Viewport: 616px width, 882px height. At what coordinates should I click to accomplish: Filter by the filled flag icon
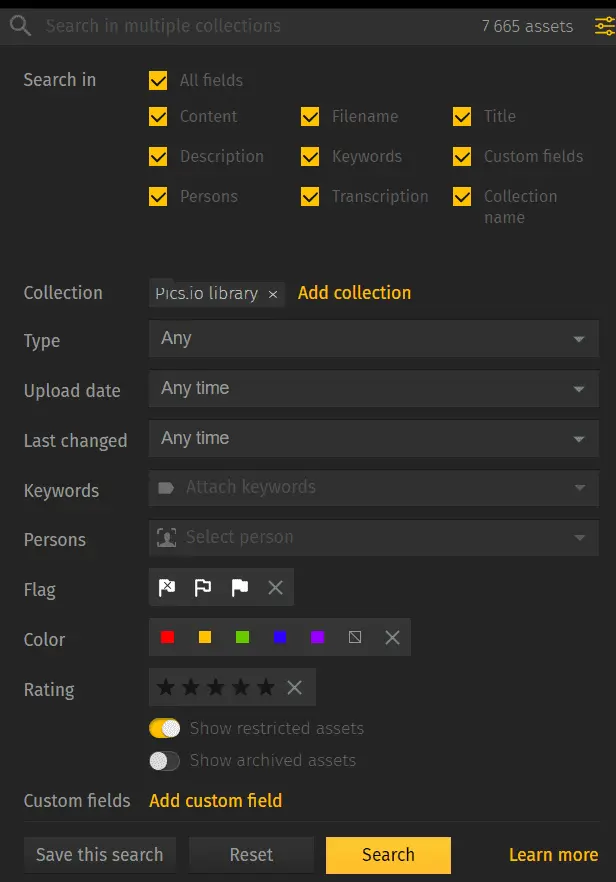click(239, 587)
